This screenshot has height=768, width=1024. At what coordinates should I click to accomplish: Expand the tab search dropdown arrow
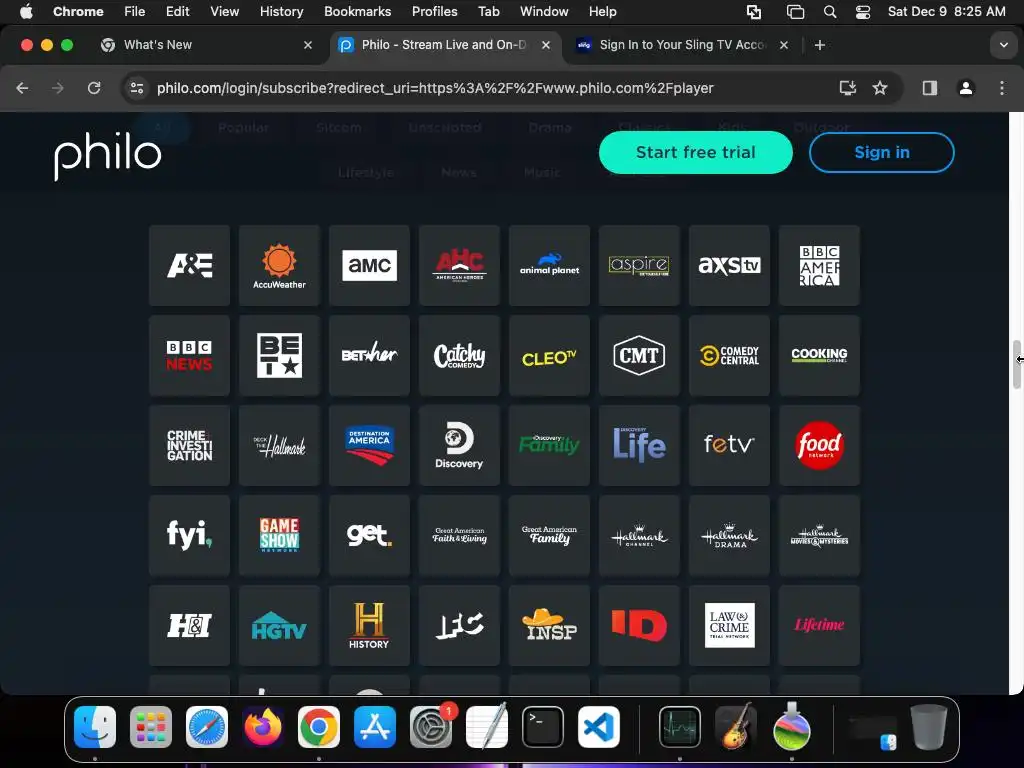coord(1004,45)
